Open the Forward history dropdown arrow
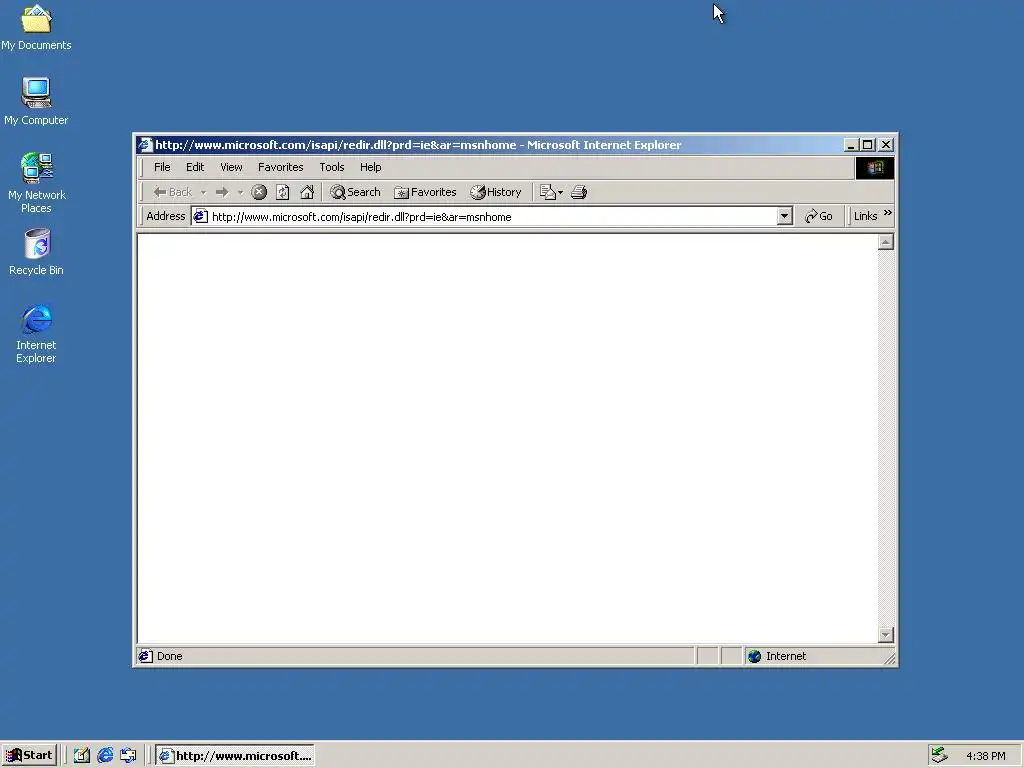Image resolution: width=1024 pixels, height=768 pixels. coord(240,192)
